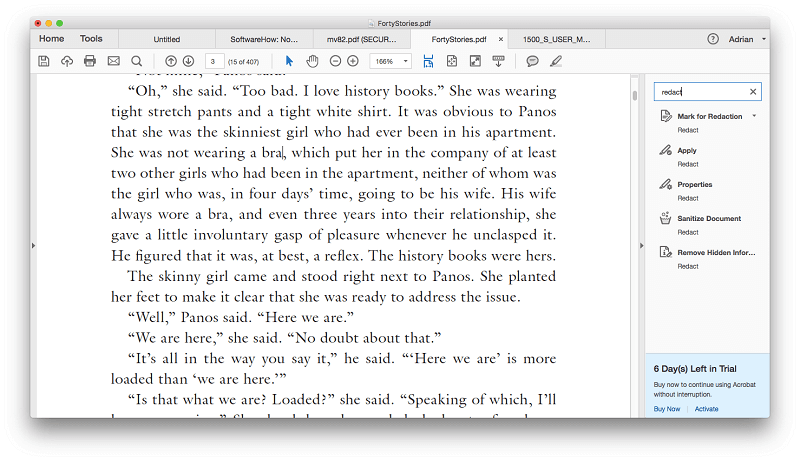Image resolution: width=800 pixels, height=461 pixels.
Task: Click the '6 Day(s) Left in Trial' heading
Action: [x=695, y=369]
